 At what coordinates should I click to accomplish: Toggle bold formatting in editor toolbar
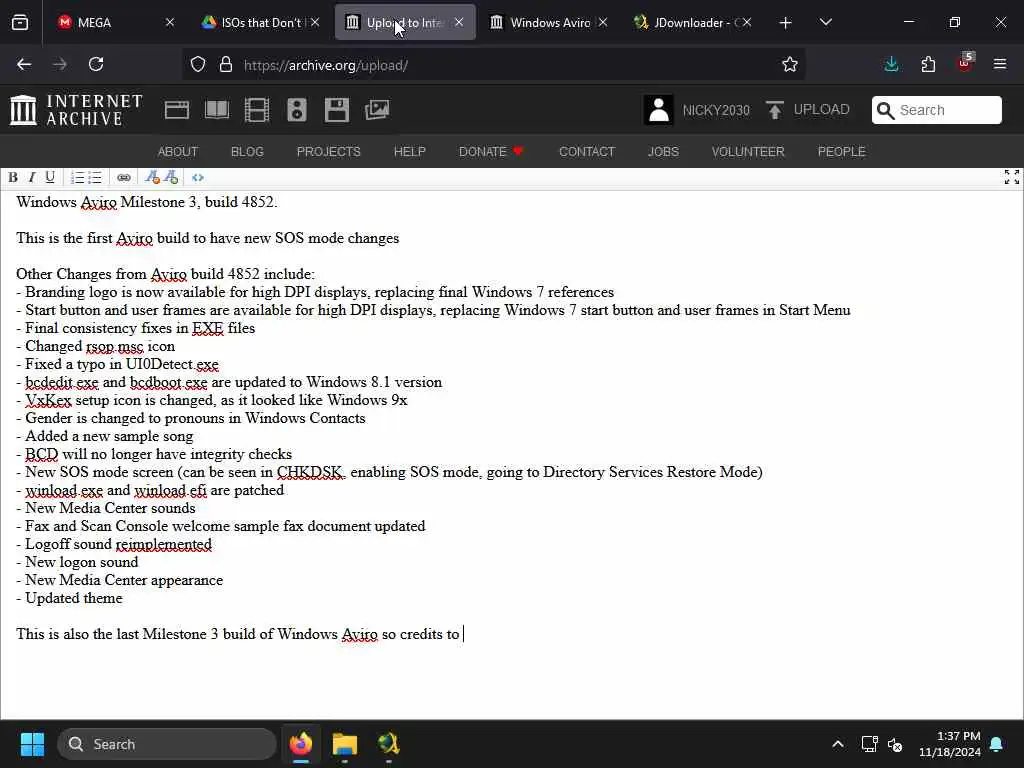tap(12, 178)
